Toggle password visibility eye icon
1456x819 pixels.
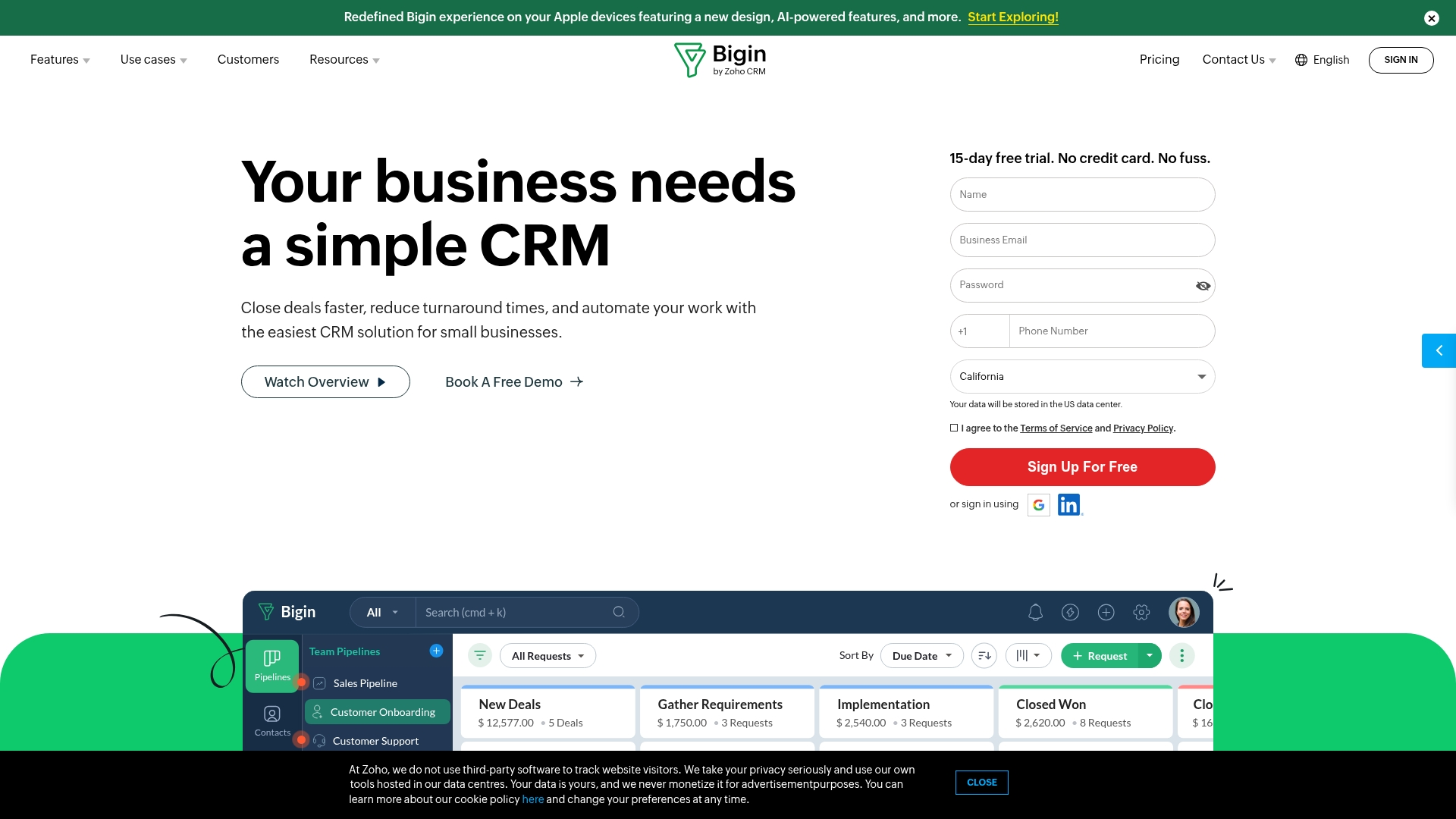[x=1203, y=286]
